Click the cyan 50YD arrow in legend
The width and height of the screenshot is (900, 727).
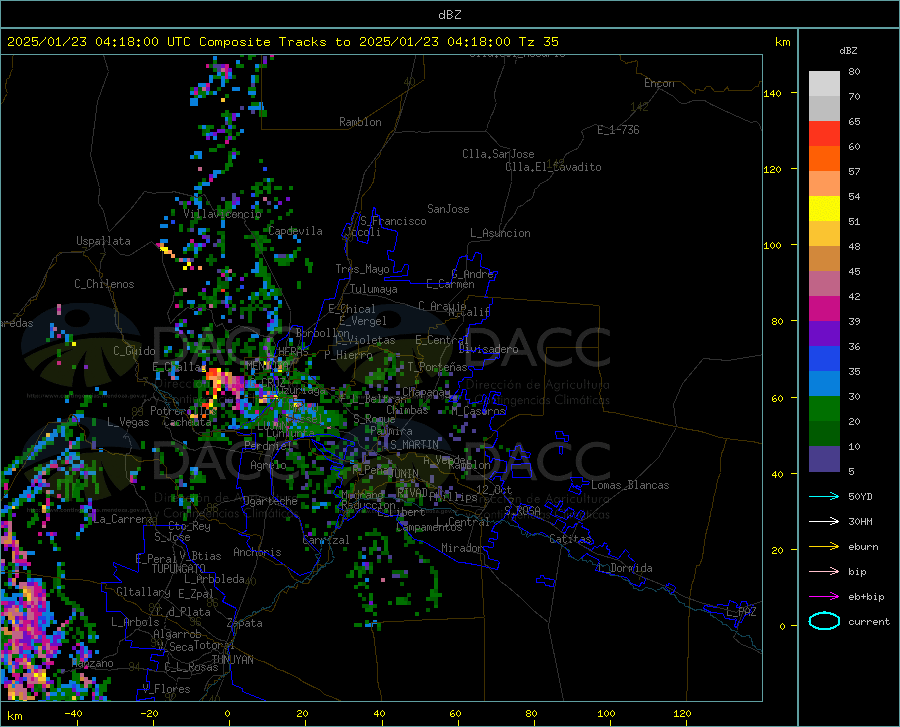[x=824, y=496]
